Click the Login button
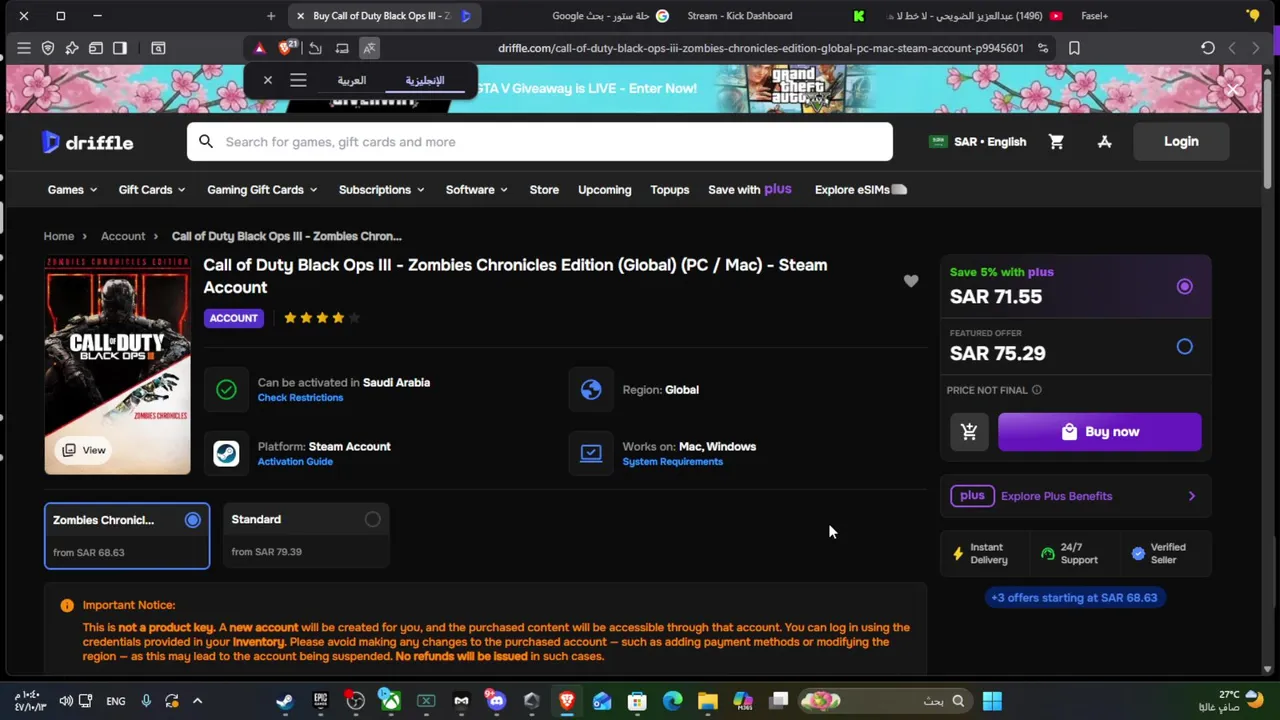The width and height of the screenshot is (1280, 720). point(1181,142)
